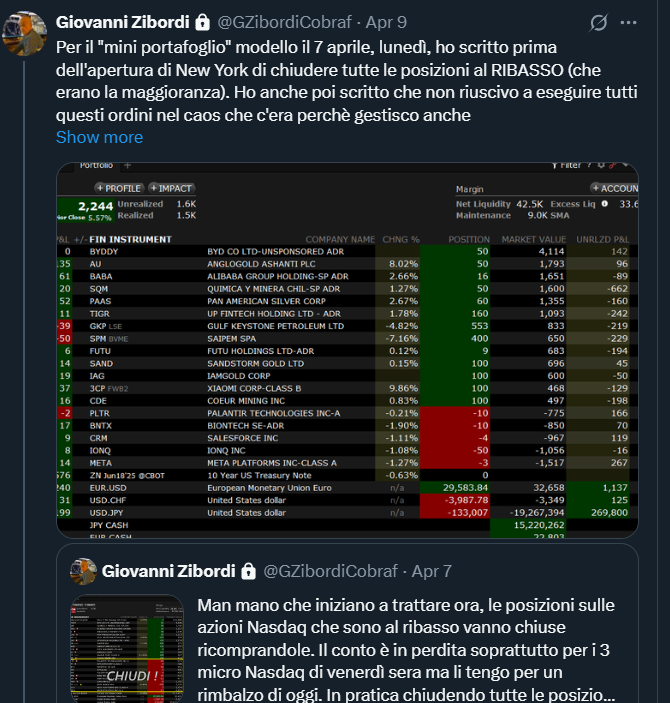
Task: Open the Grok explain-post icon
Action: (600, 21)
